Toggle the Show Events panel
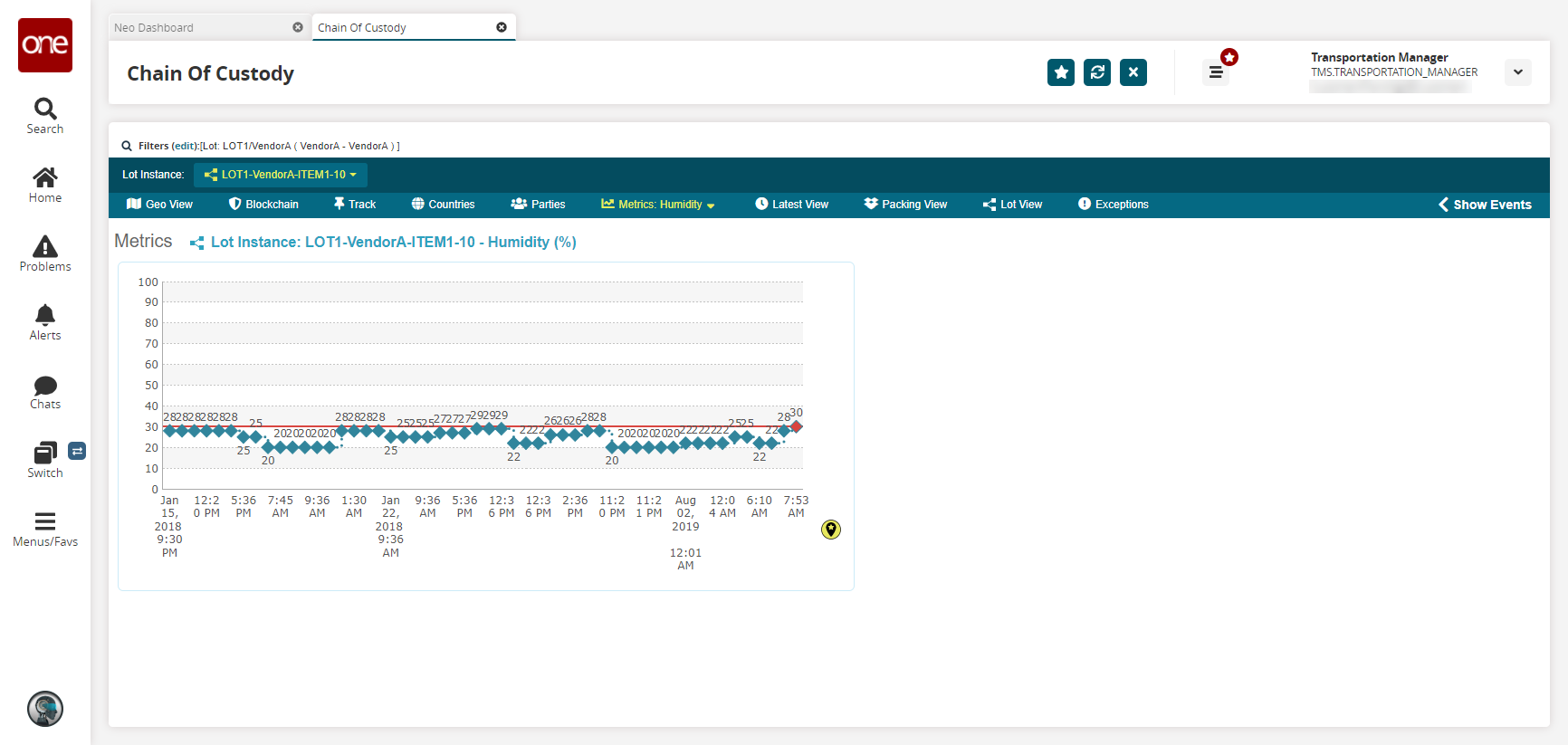This screenshot has height=745, width=1568. coord(1485,205)
